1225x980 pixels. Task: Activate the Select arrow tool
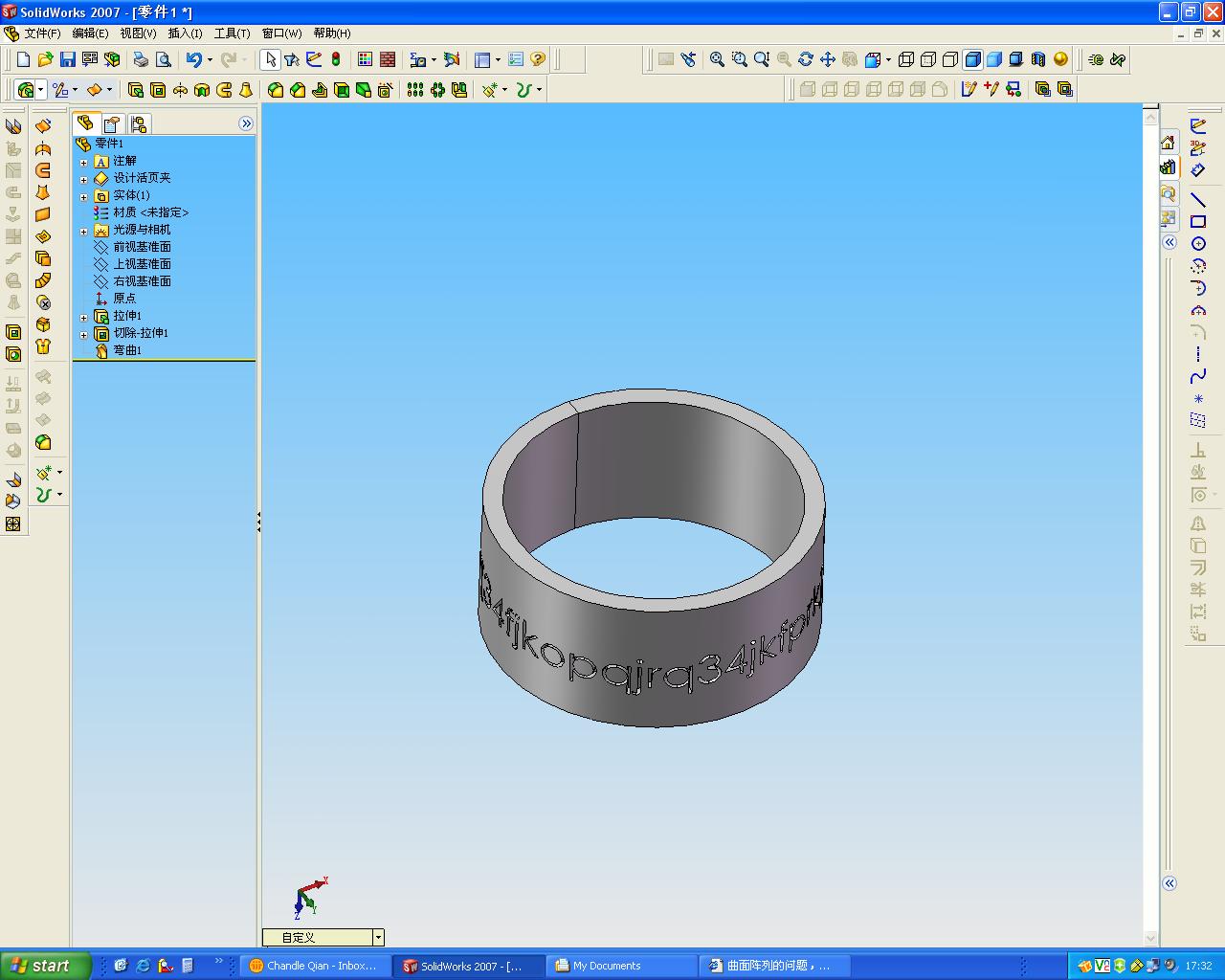tap(271, 59)
